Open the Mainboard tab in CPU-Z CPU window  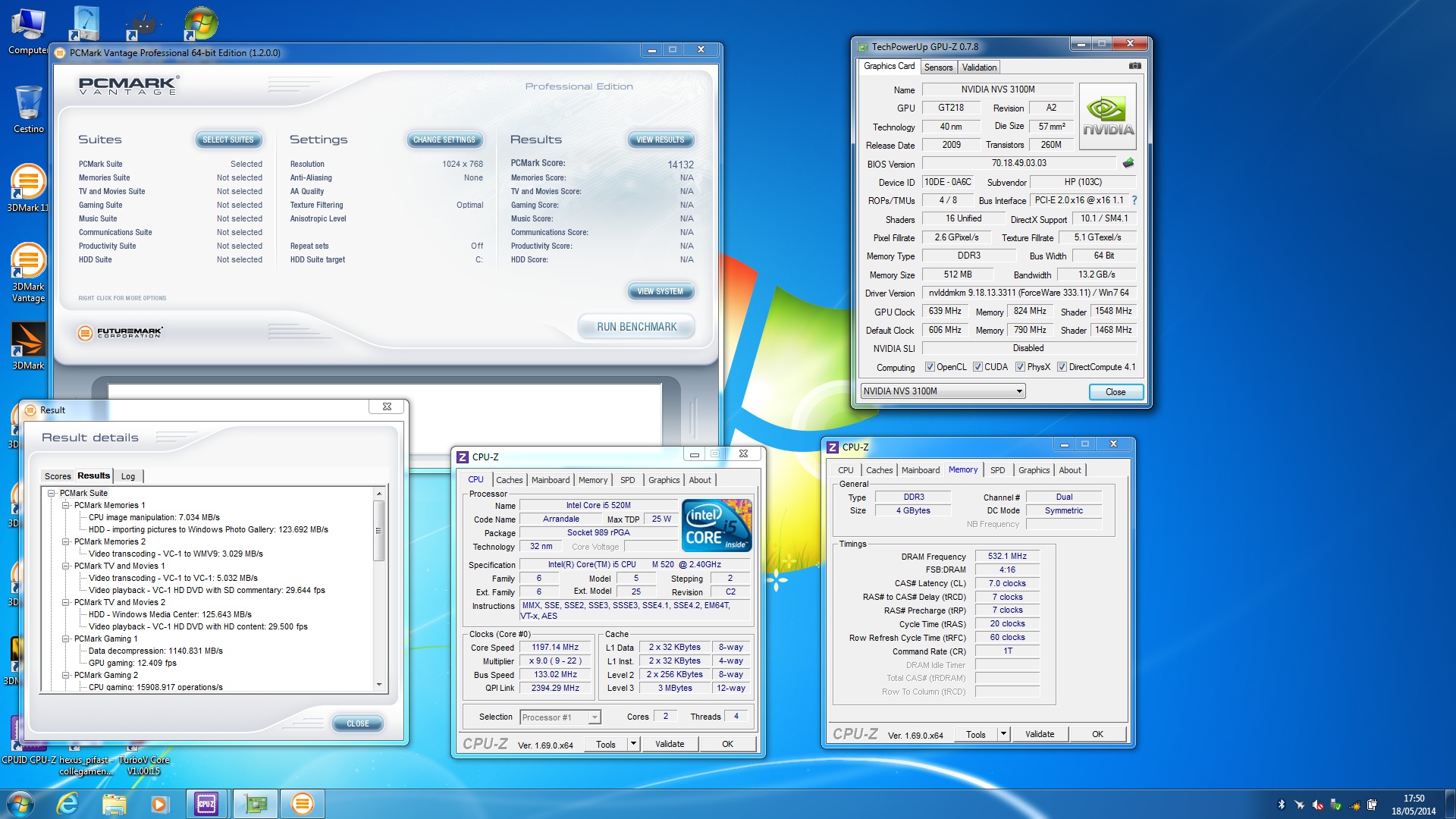pyautogui.click(x=551, y=480)
